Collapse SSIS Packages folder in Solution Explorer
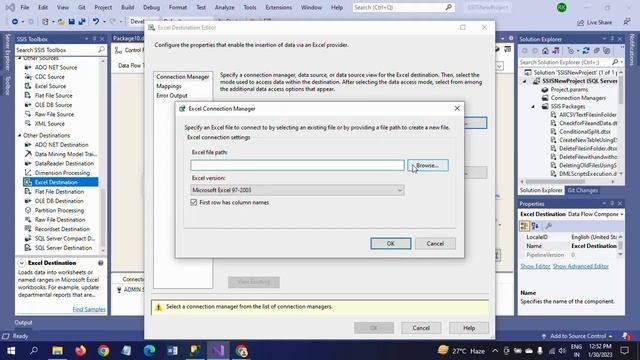 coord(533,107)
